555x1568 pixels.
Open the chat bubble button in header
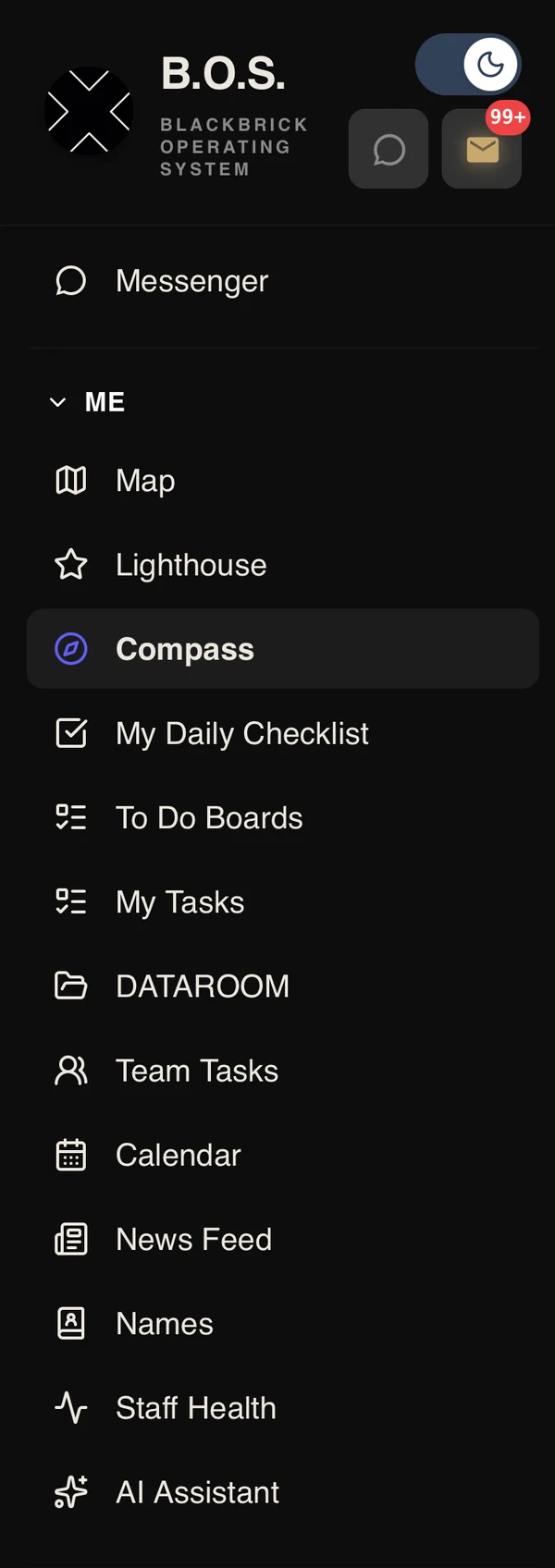(x=388, y=149)
